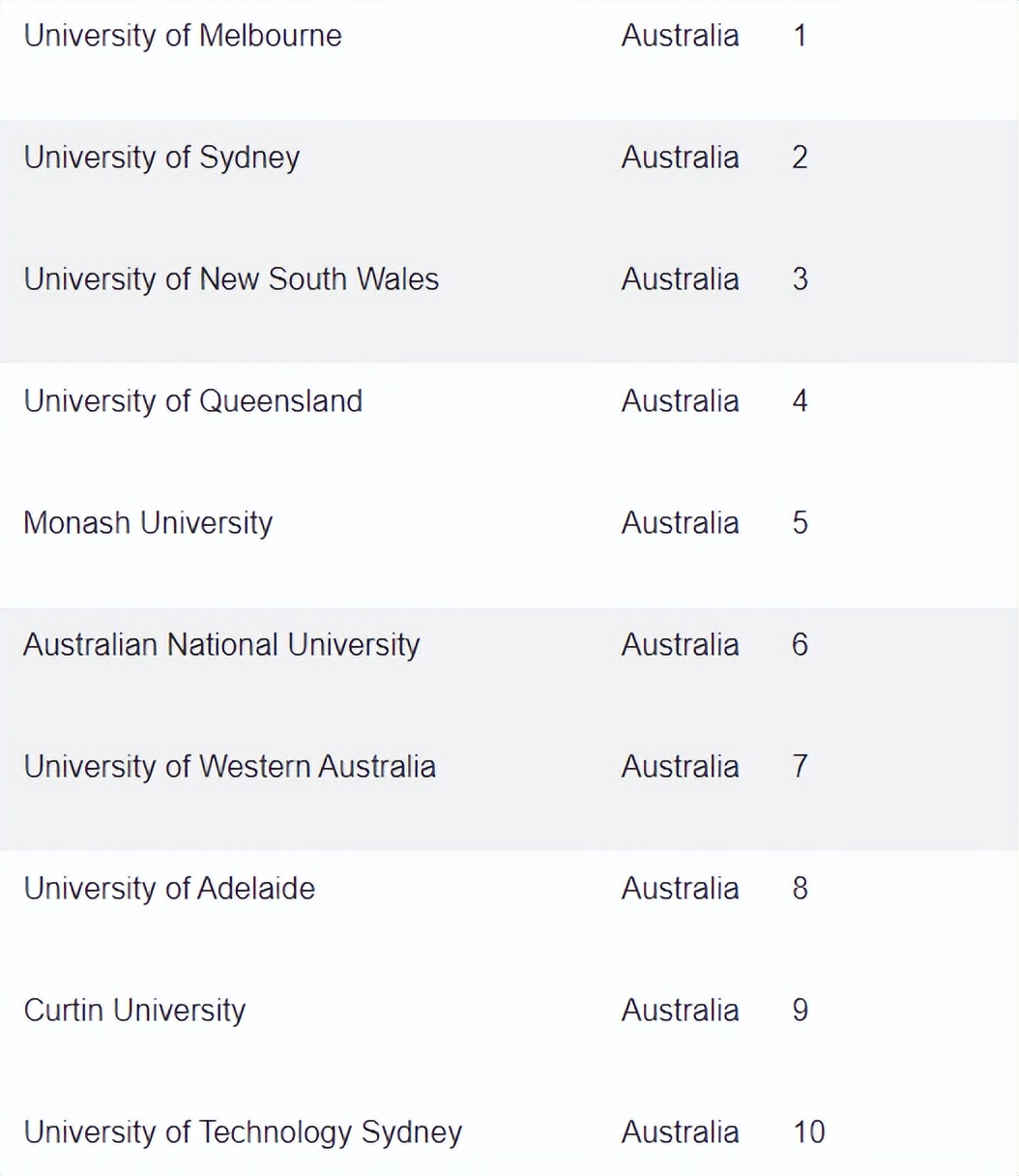Click Australia next to Australian National University
Image resolution: width=1019 pixels, height=1176 pixels.
coord(680,645)
